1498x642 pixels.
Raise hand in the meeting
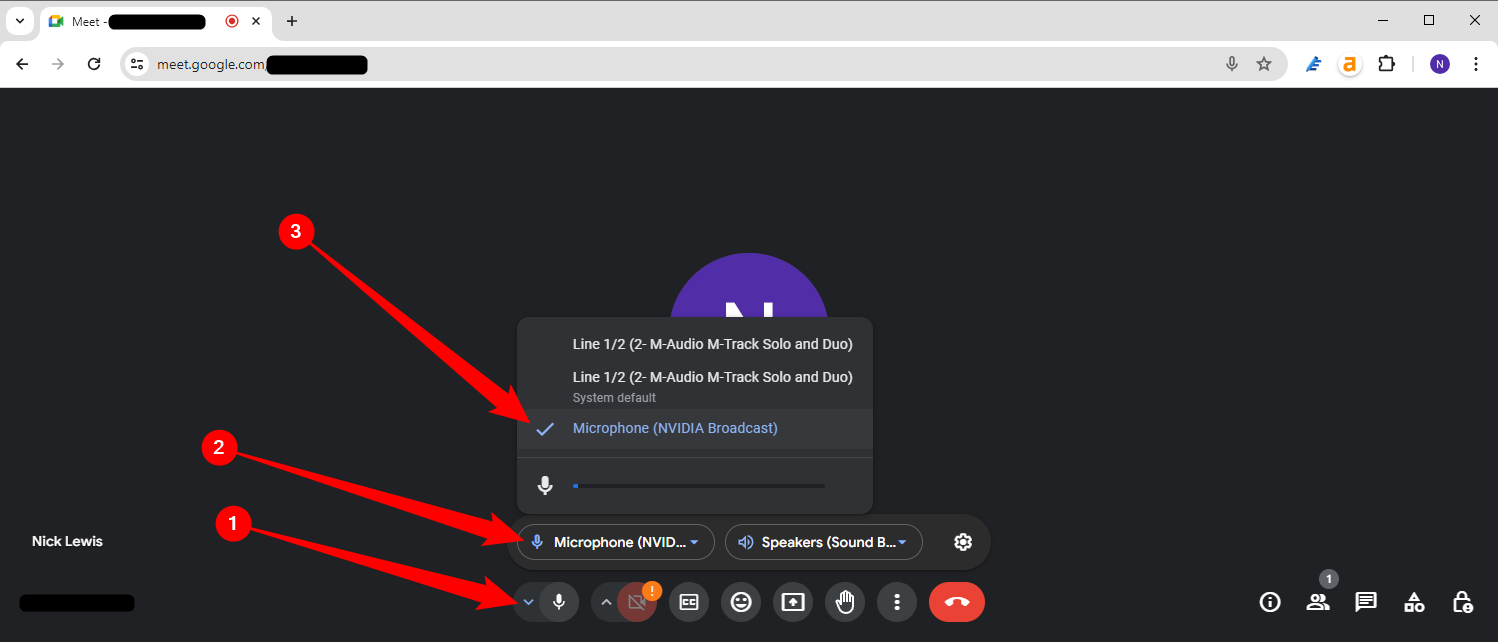point(845,602)
